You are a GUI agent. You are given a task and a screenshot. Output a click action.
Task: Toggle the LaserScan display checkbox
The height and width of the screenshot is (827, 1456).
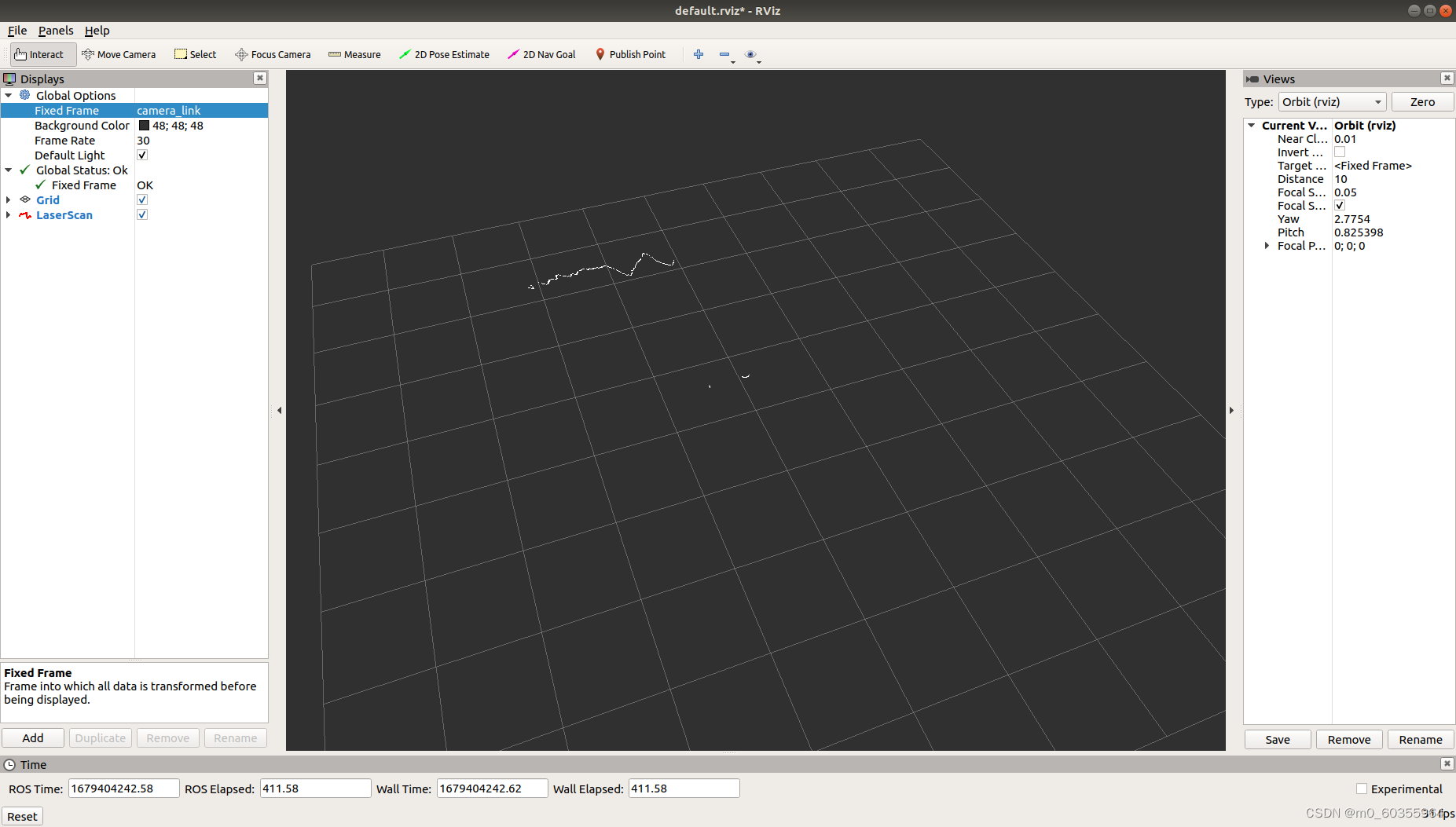point(142,214)
